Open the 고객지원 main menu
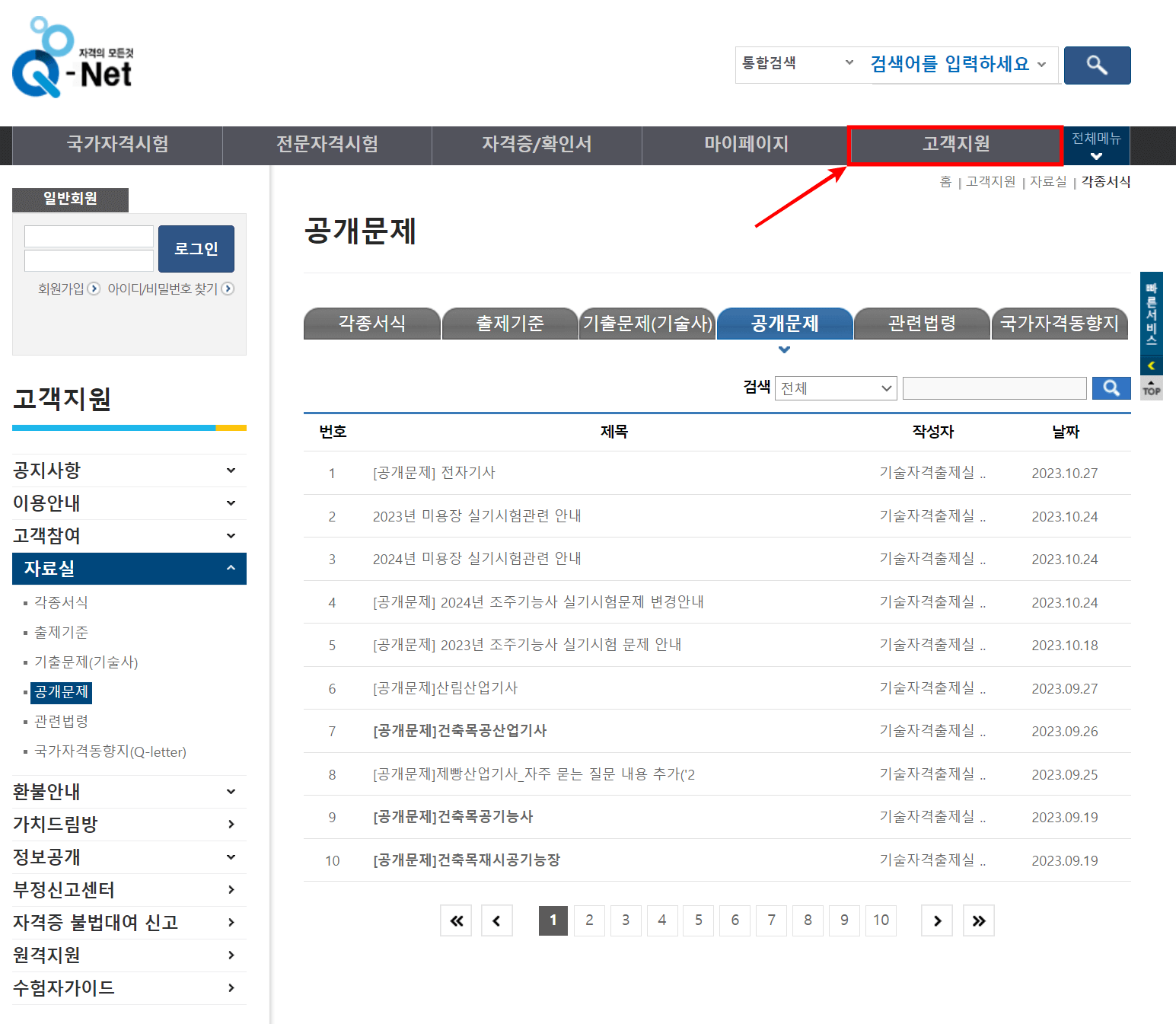1176x1024 pixels. [955, 145]
